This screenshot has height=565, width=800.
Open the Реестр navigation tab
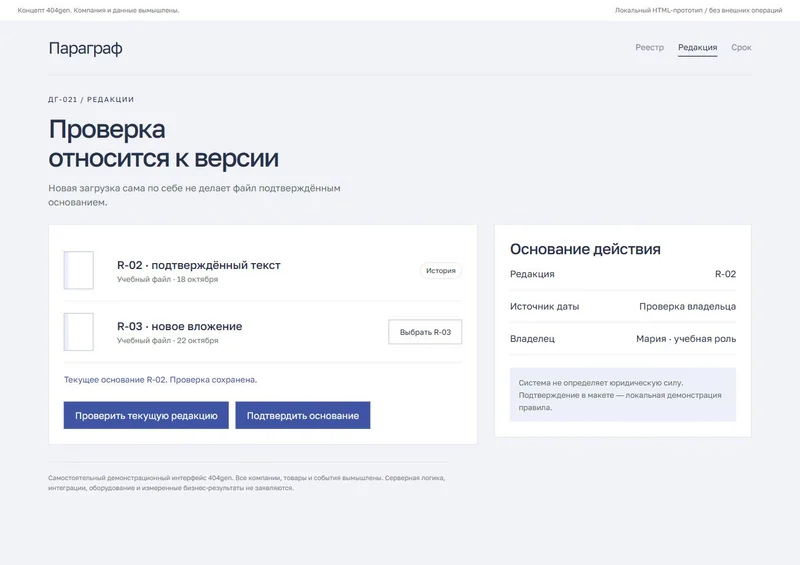(x=649, y=47)
